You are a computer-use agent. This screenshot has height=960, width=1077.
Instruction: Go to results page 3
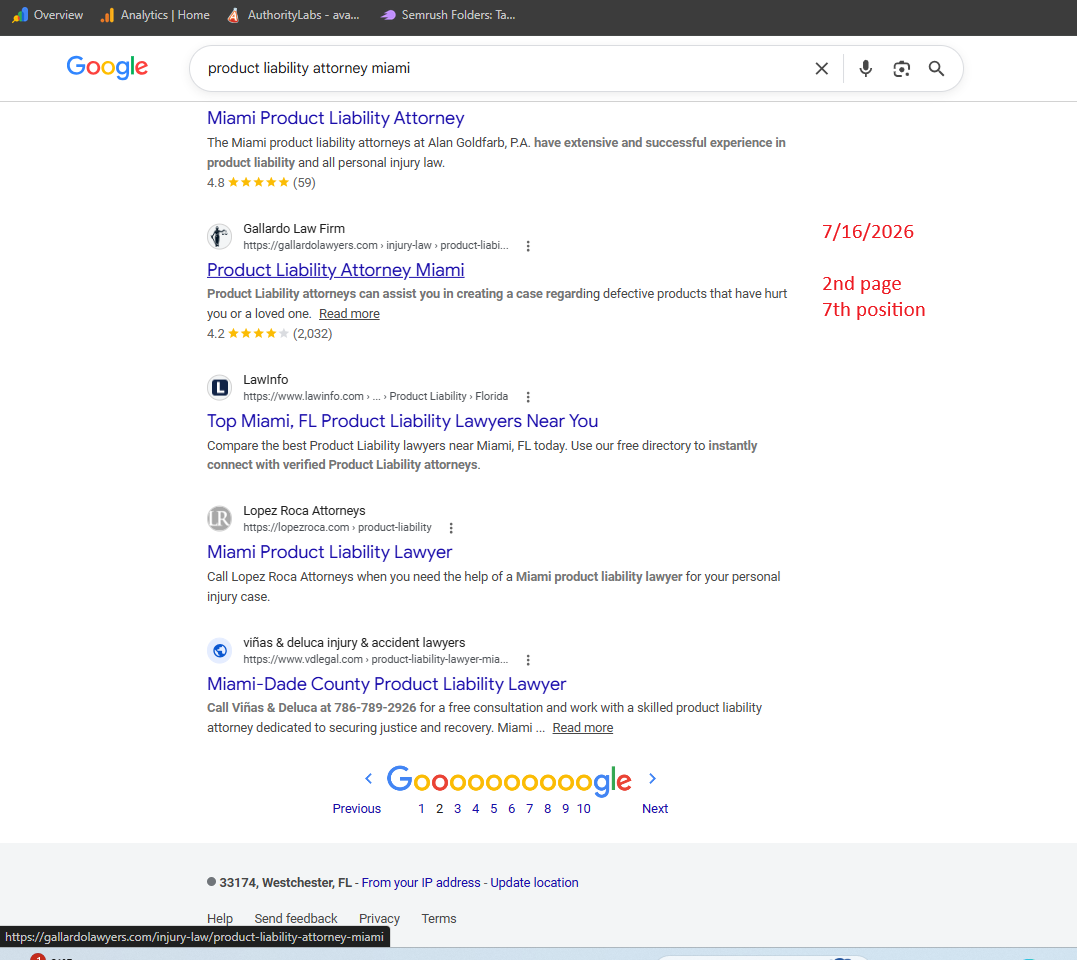[x=457, y=809]
